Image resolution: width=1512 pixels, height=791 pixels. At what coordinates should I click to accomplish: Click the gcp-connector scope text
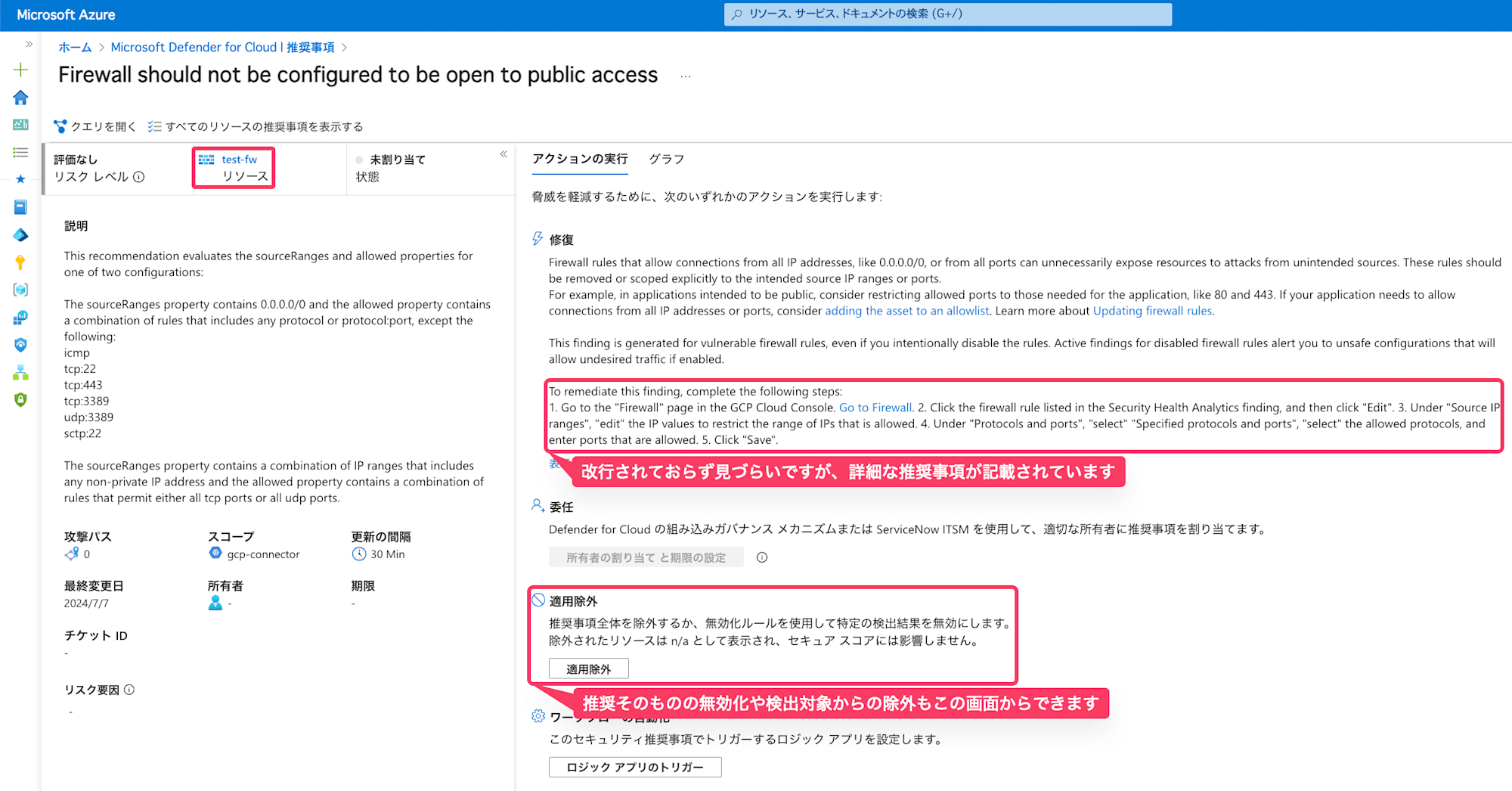[263, 554]
